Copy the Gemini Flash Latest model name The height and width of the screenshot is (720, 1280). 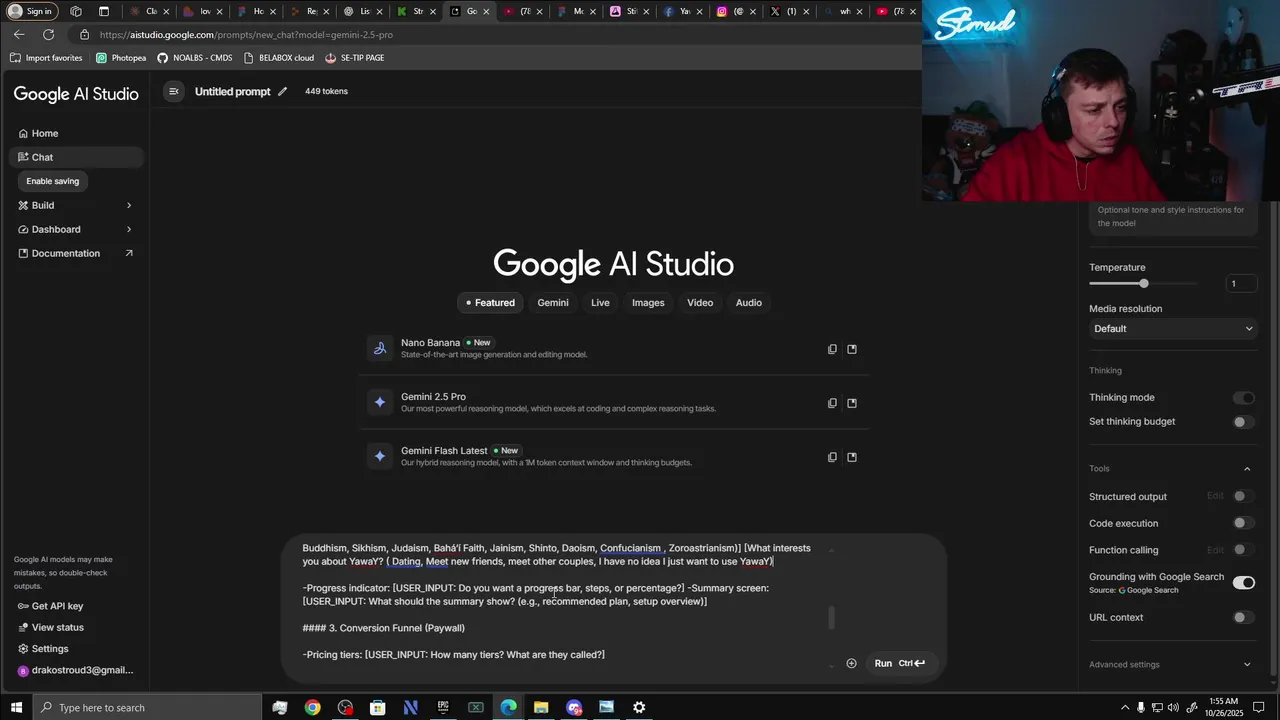[832, 457]
